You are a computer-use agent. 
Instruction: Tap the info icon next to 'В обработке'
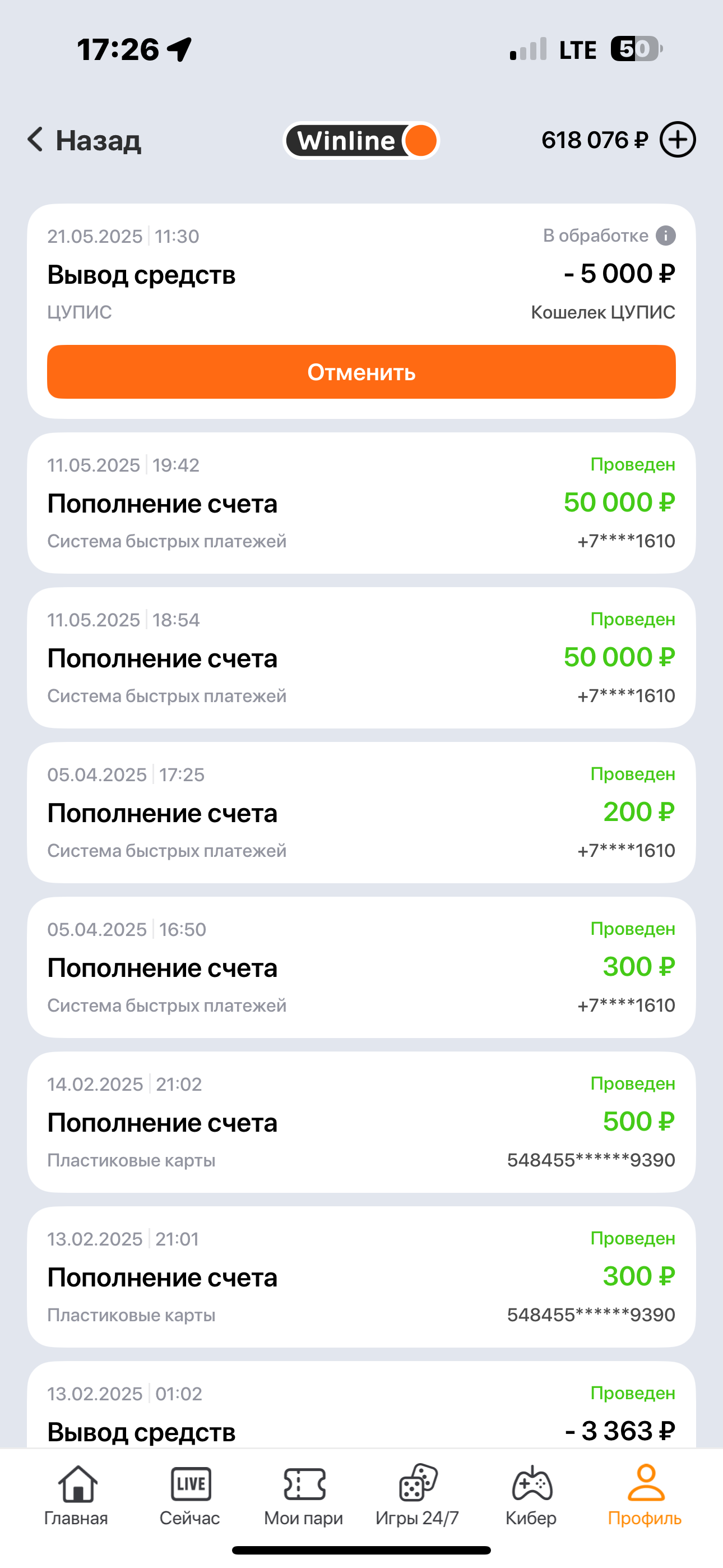click(x=665, y=236)
